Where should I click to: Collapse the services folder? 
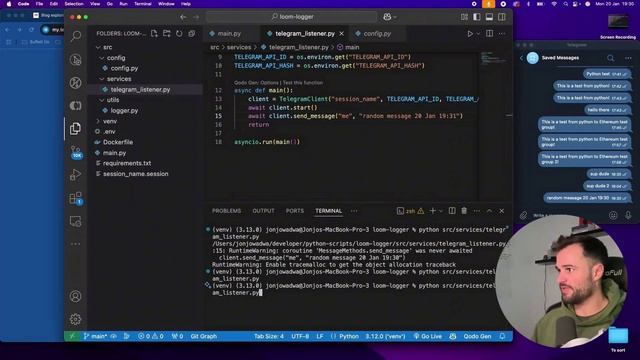click(x=102, y=79)
